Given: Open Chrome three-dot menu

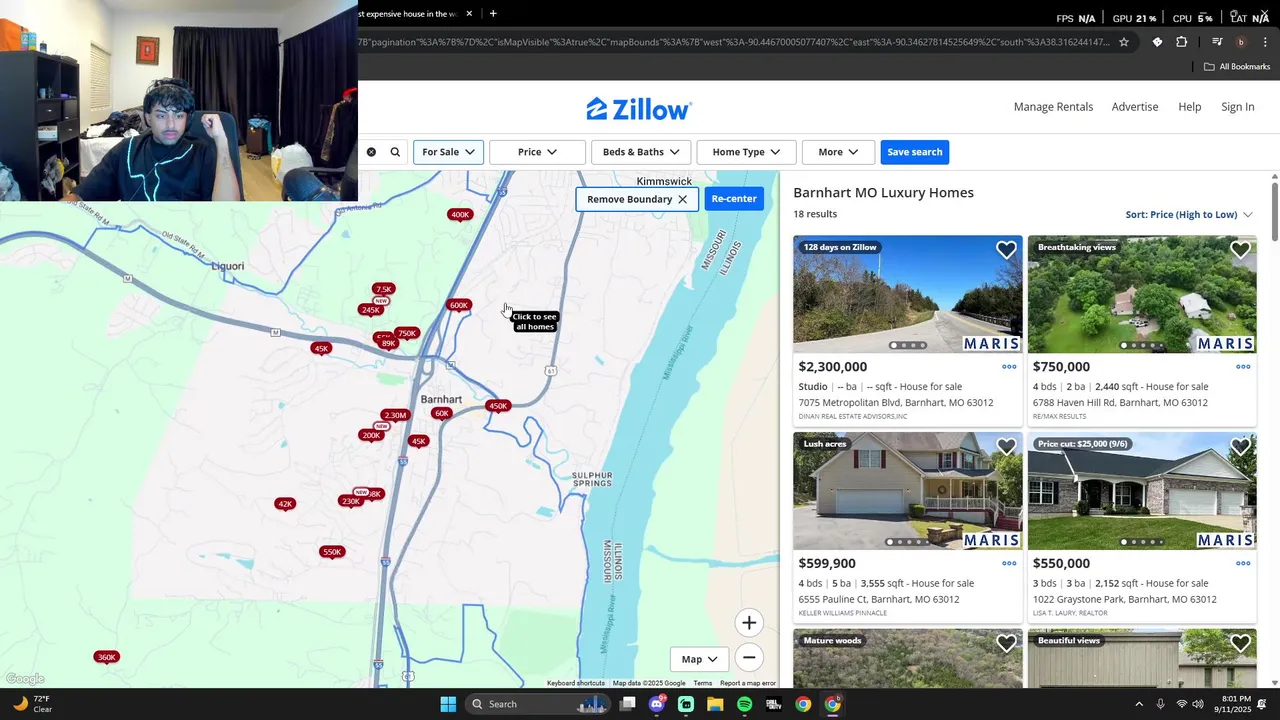Looking at the screenshot, I should (x=1265, y=42).
